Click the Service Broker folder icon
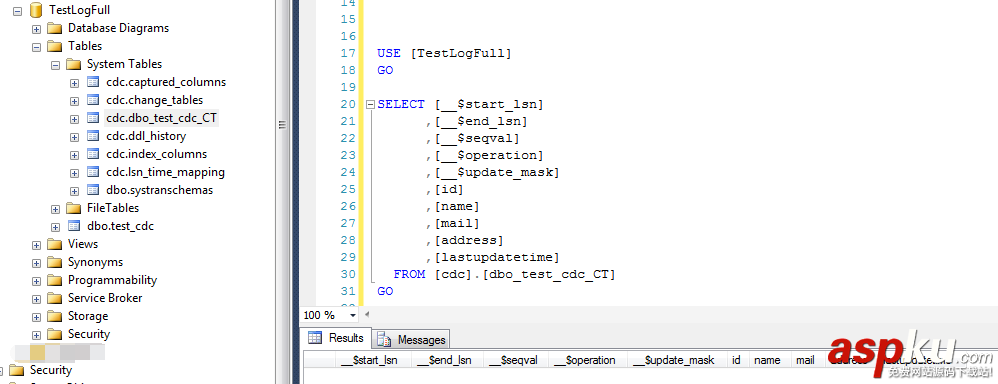 click(55, 298)
